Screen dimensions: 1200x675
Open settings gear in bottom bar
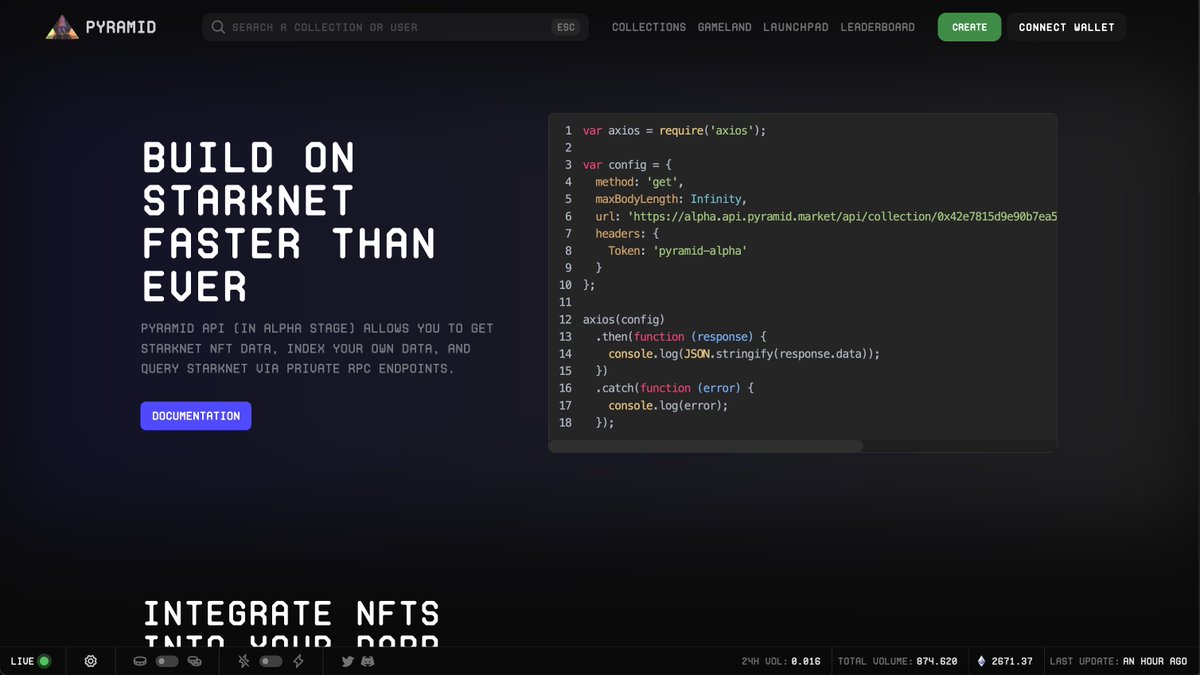tap(91, 661)
